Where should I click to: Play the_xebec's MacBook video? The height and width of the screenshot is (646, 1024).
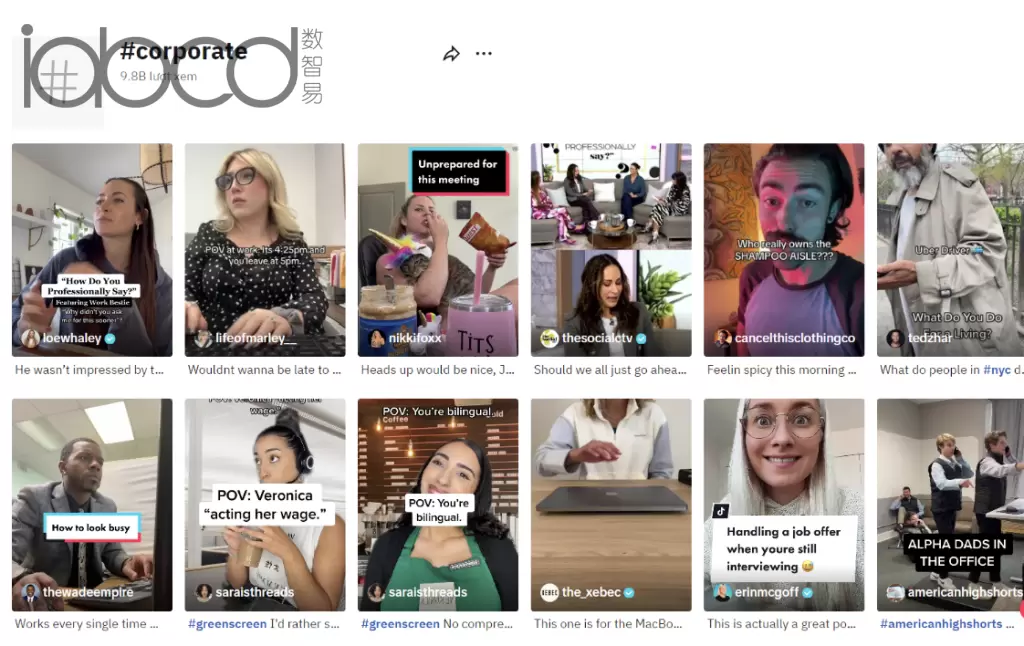pos(611,505)
